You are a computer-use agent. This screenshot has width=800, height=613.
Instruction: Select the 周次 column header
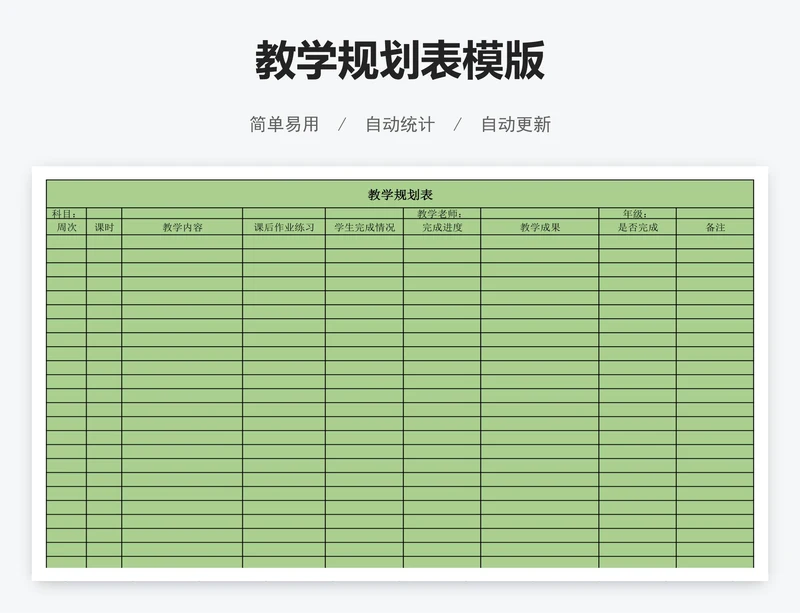[66, 227]
